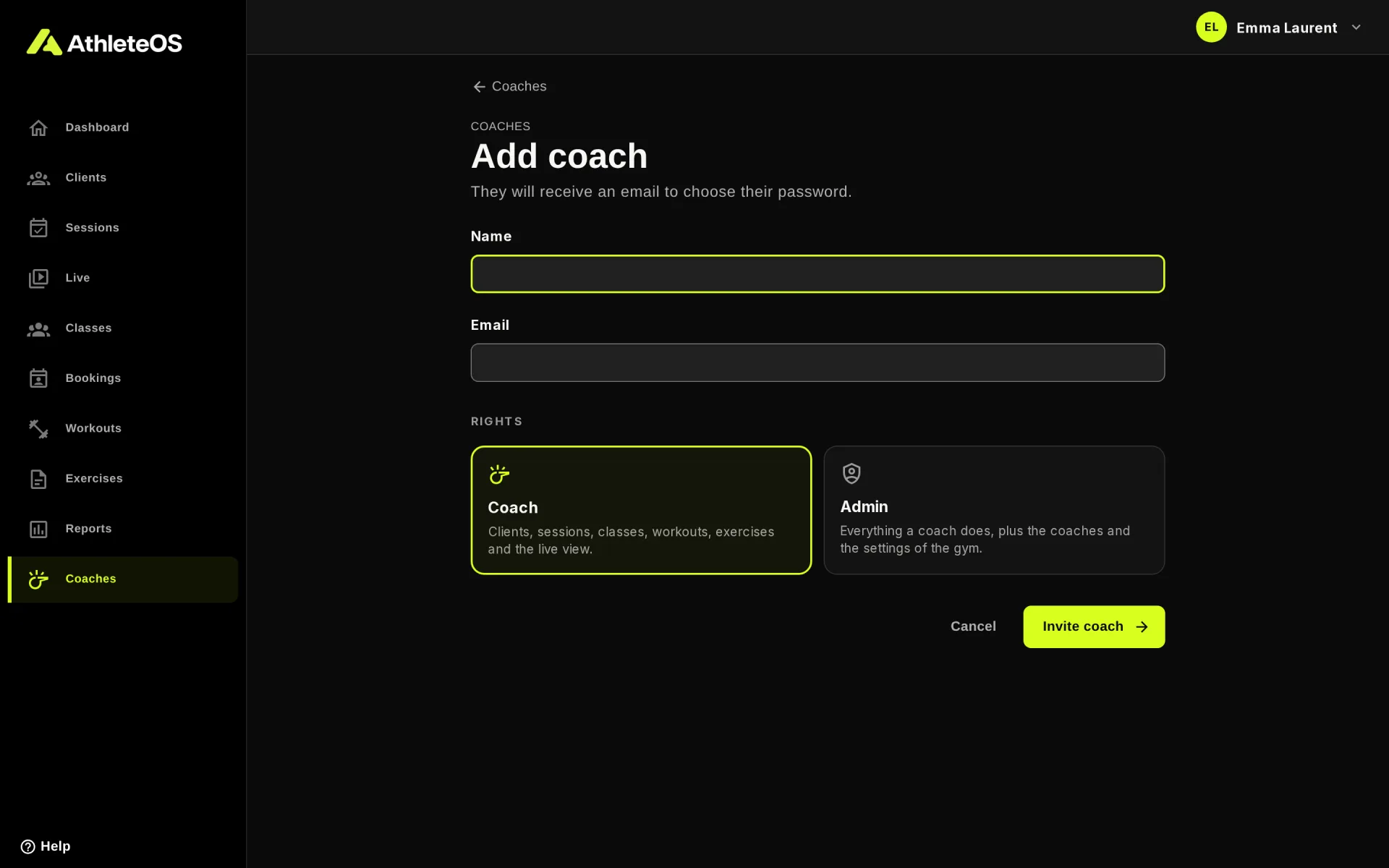Click the Live play icon in sidebar
This screenshot has width=1389, height=868.
coord(38,278)
